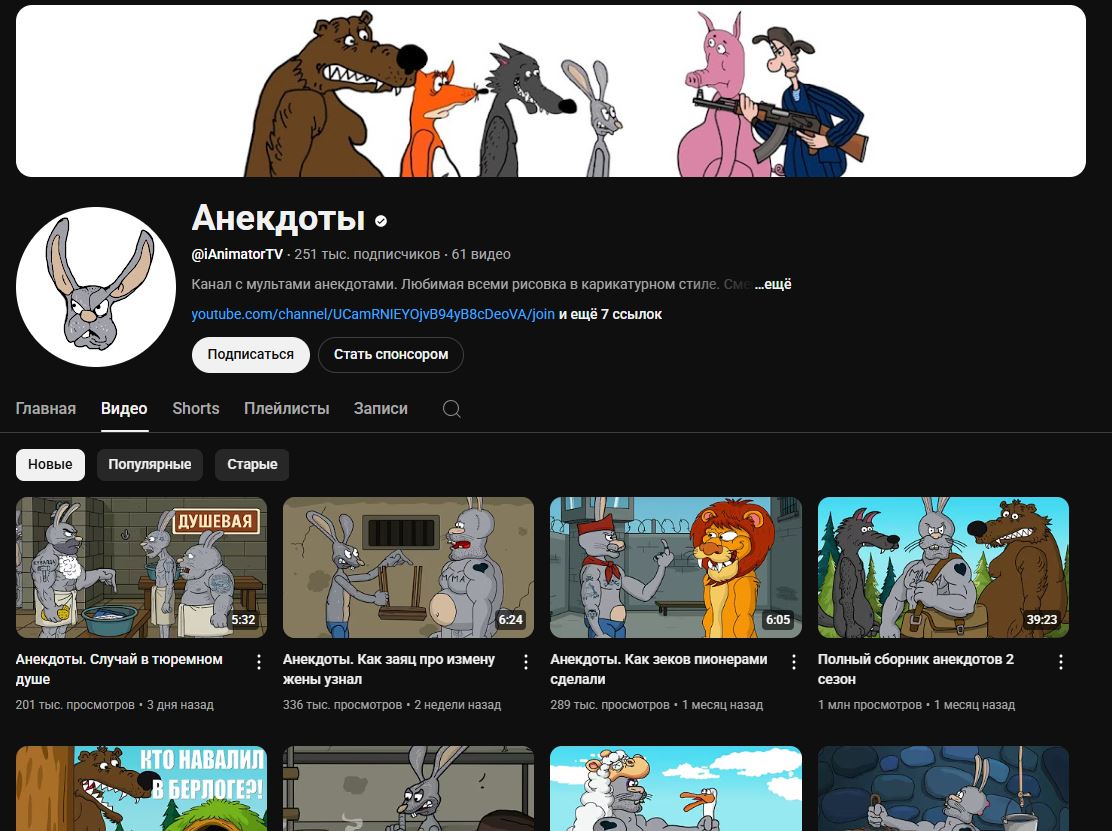Sort videos by Старые
1112x831 pixels.
click(252, 464)
